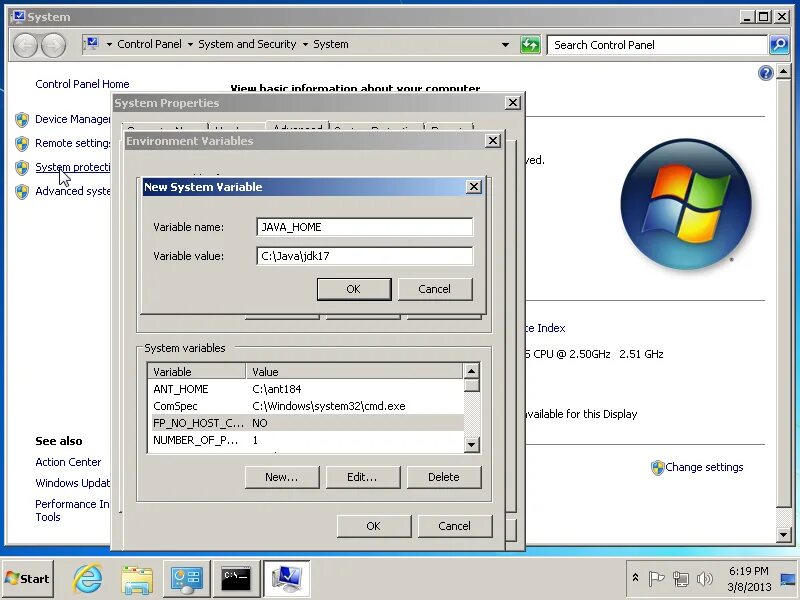Click the Refresh icon next to the address bar
800x600 pixels.
[530, 45]
